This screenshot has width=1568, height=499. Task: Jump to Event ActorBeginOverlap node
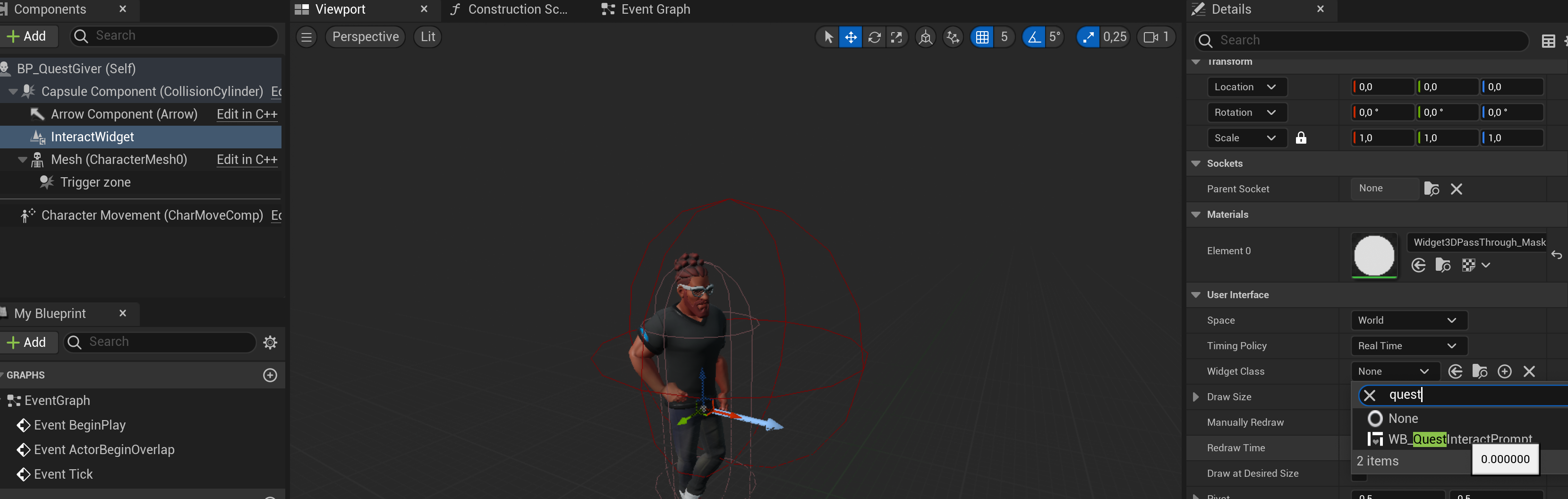(x=104, y=450)
